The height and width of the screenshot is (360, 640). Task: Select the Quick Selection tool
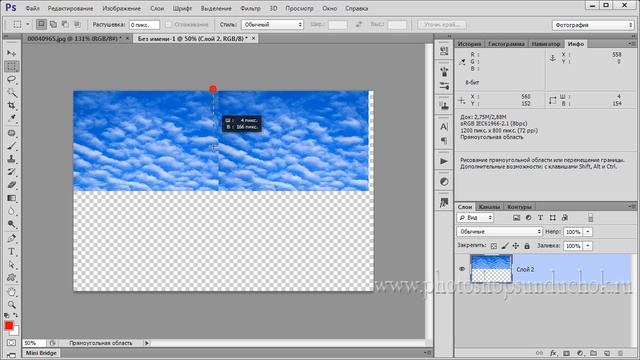11,92
